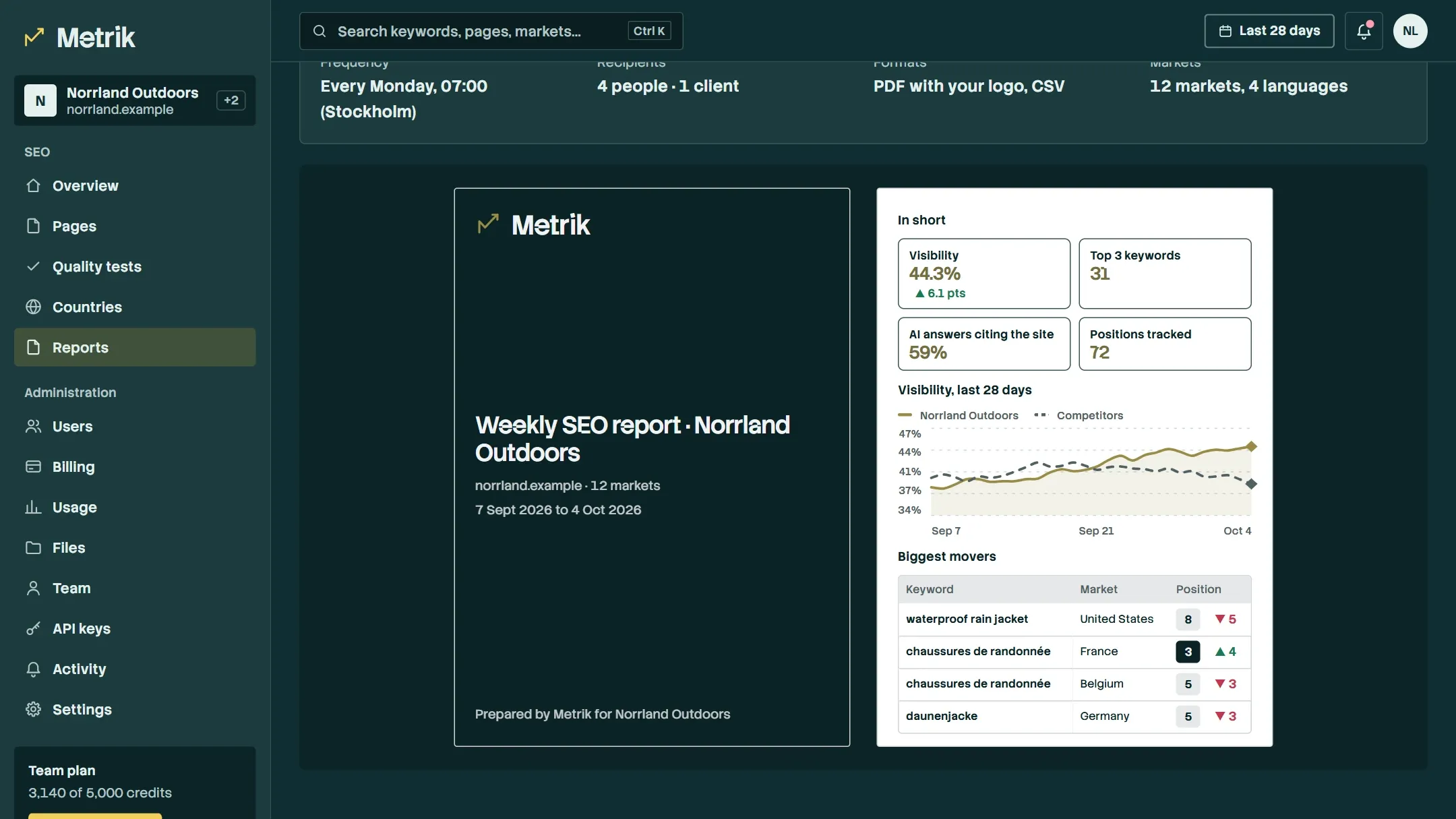Image resolution: width=1456 pixels, height=819 pixels.
Task: Click the Competitors chart legend entry
Action: click(1079, 415)
